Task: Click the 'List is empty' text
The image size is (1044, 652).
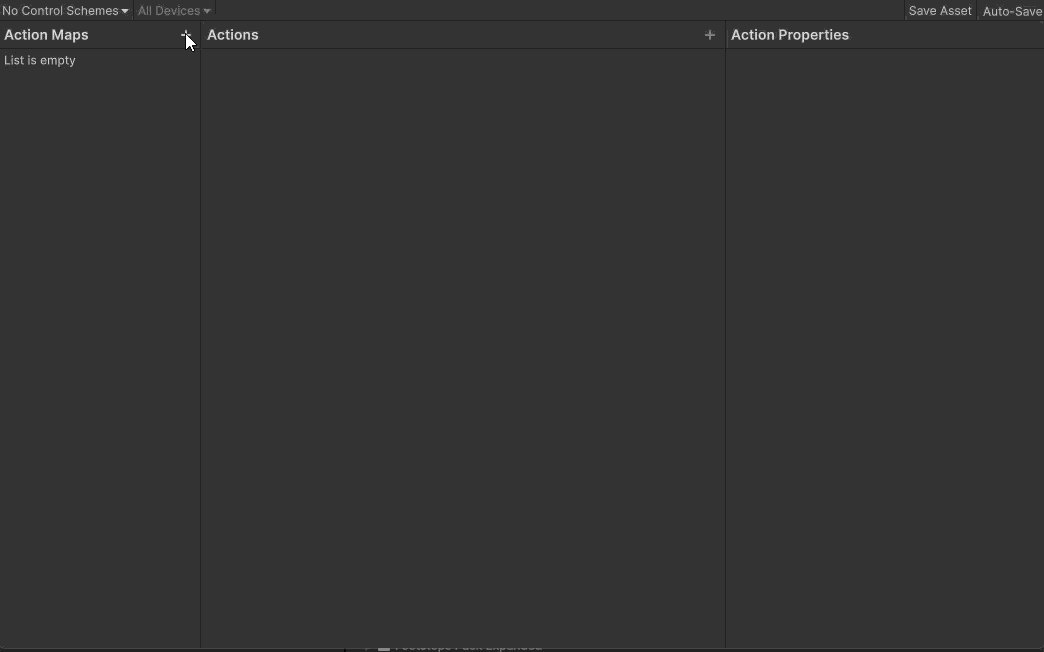Action: click(x=40, y=61)
